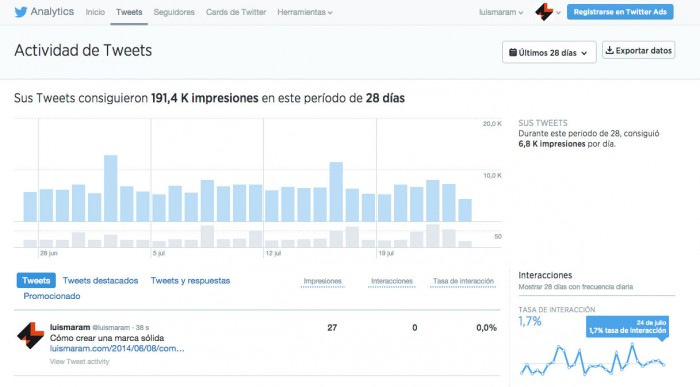Click the Actividad de Tweets heading

tap(83, 50)
